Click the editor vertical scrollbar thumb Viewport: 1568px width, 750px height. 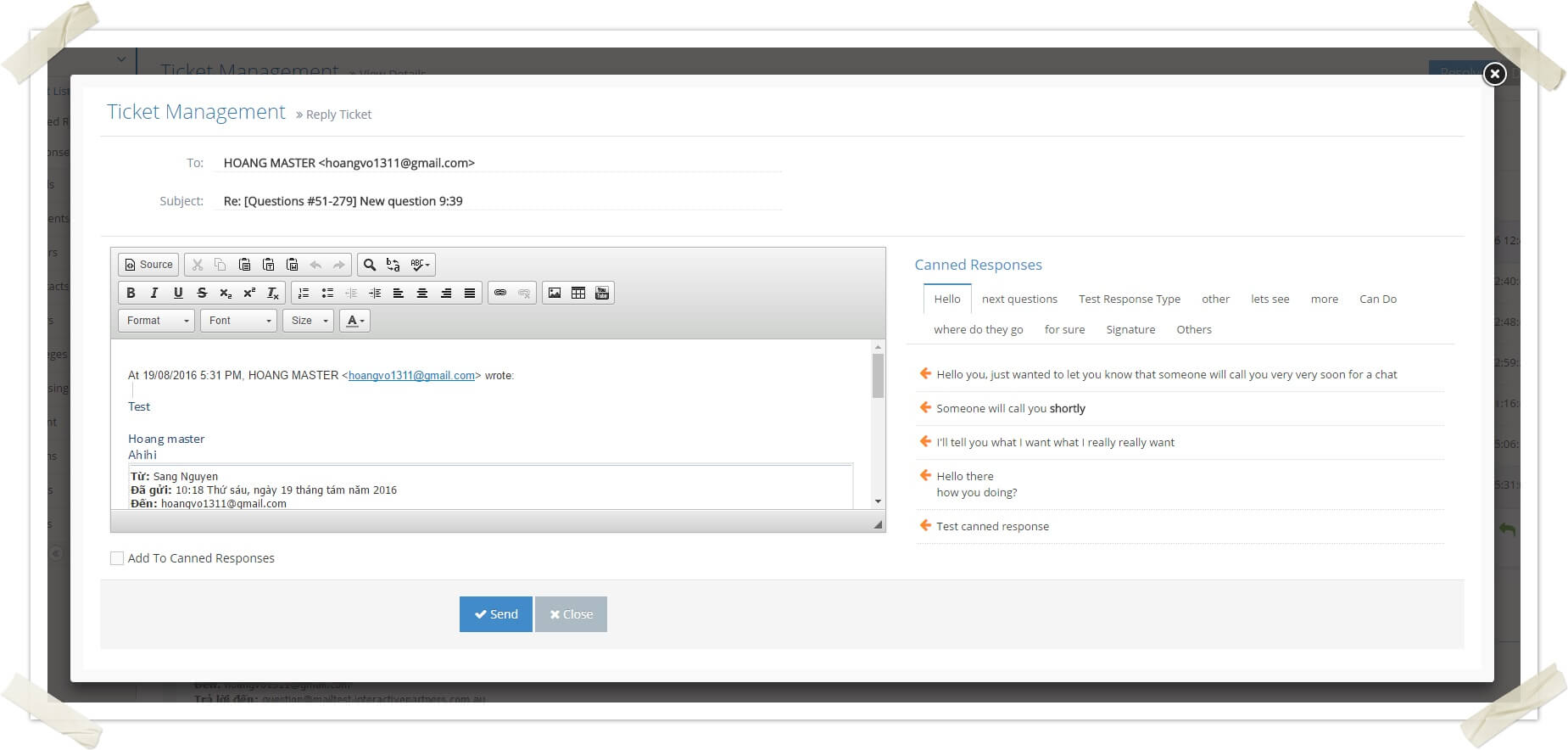(x=878, y=376)
